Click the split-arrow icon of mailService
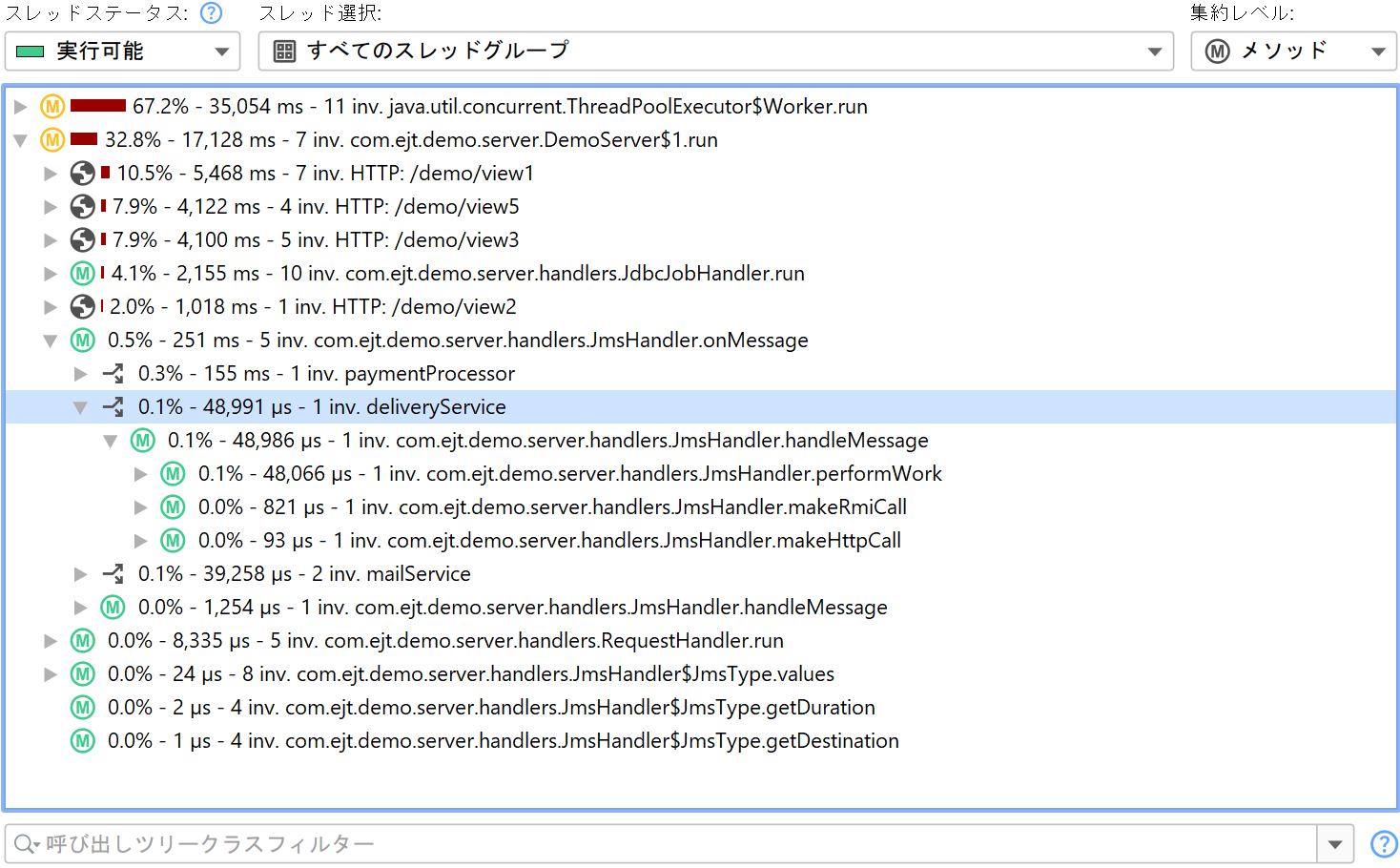Viewport: 1400px width, 868px height. pyautogui.click(x=113, y=574)
